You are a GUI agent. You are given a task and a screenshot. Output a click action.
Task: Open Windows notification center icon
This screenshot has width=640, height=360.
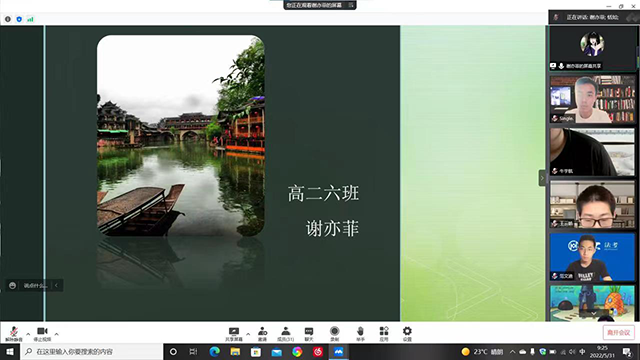coord(627,351)
